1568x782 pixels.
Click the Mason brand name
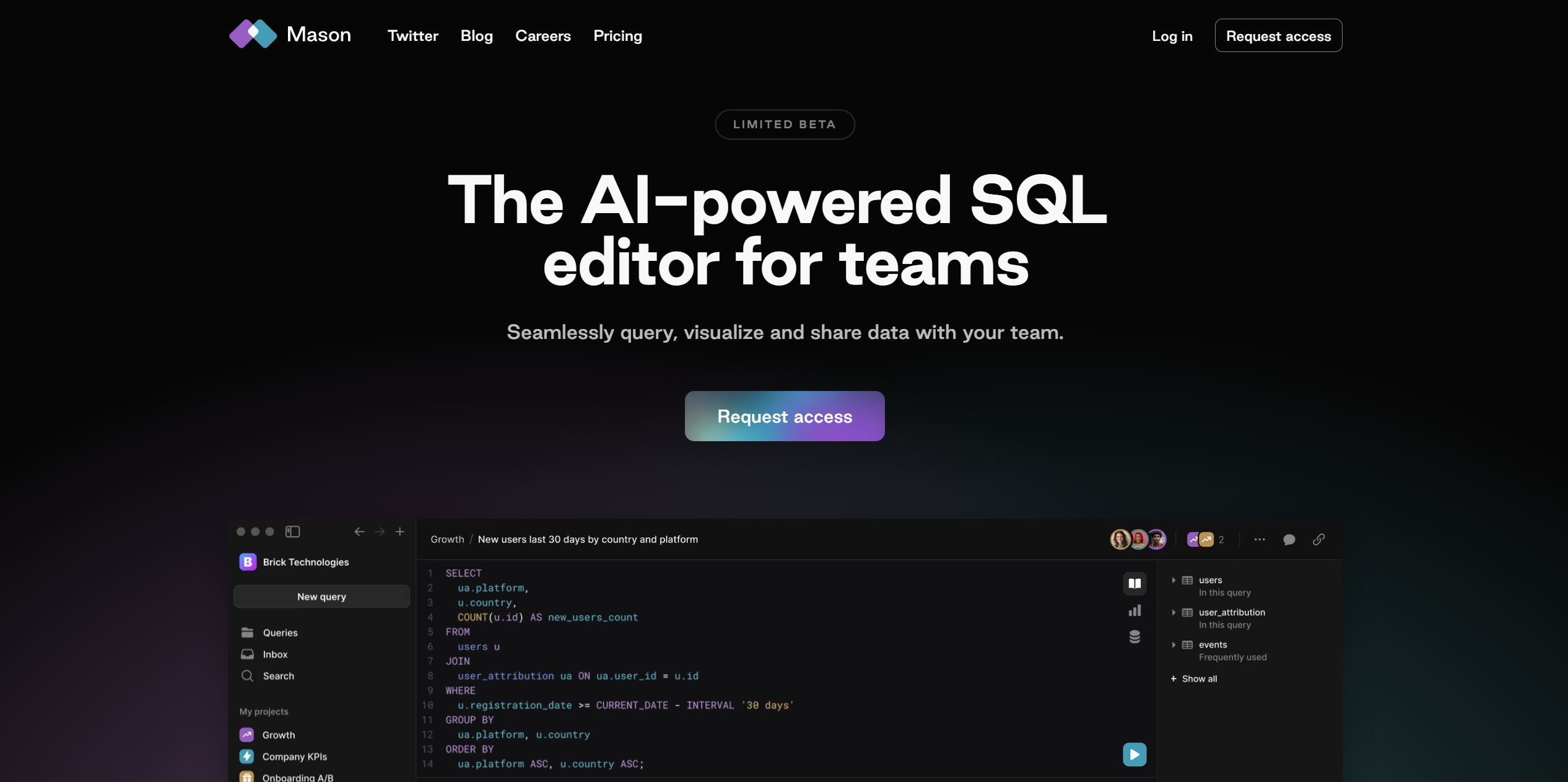click(x=319, y=34)
